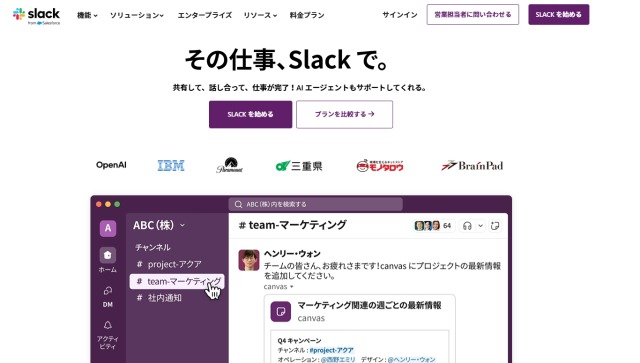The width and height of the screenshot is (640, 363).
Task: Click the workspace A avatar icon
Action: tap(108, 228)
